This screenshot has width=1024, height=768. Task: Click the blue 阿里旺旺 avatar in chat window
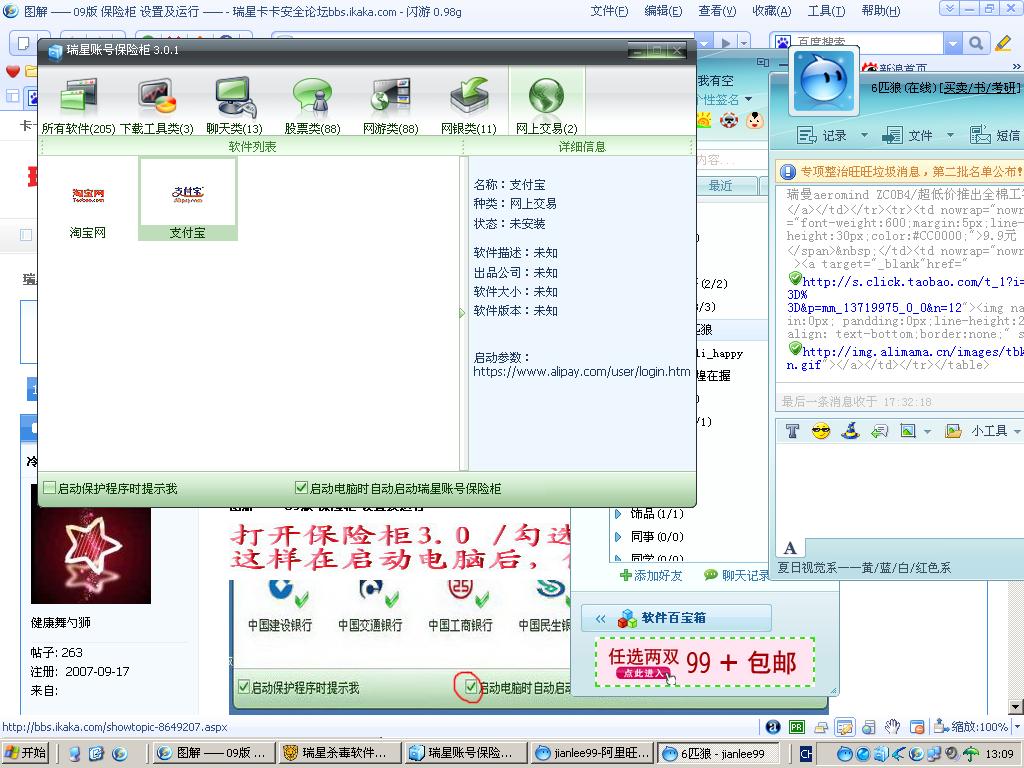(x=825, y=81)
